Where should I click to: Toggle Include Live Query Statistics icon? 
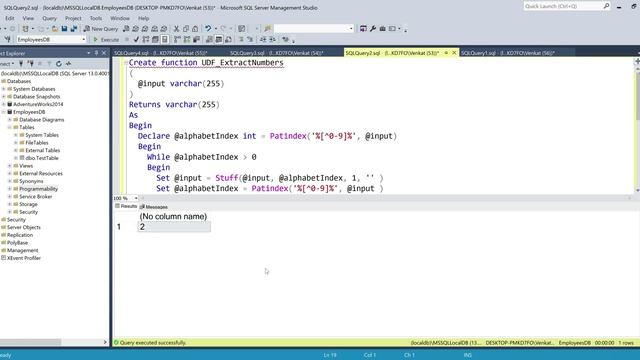coord(187,40)
